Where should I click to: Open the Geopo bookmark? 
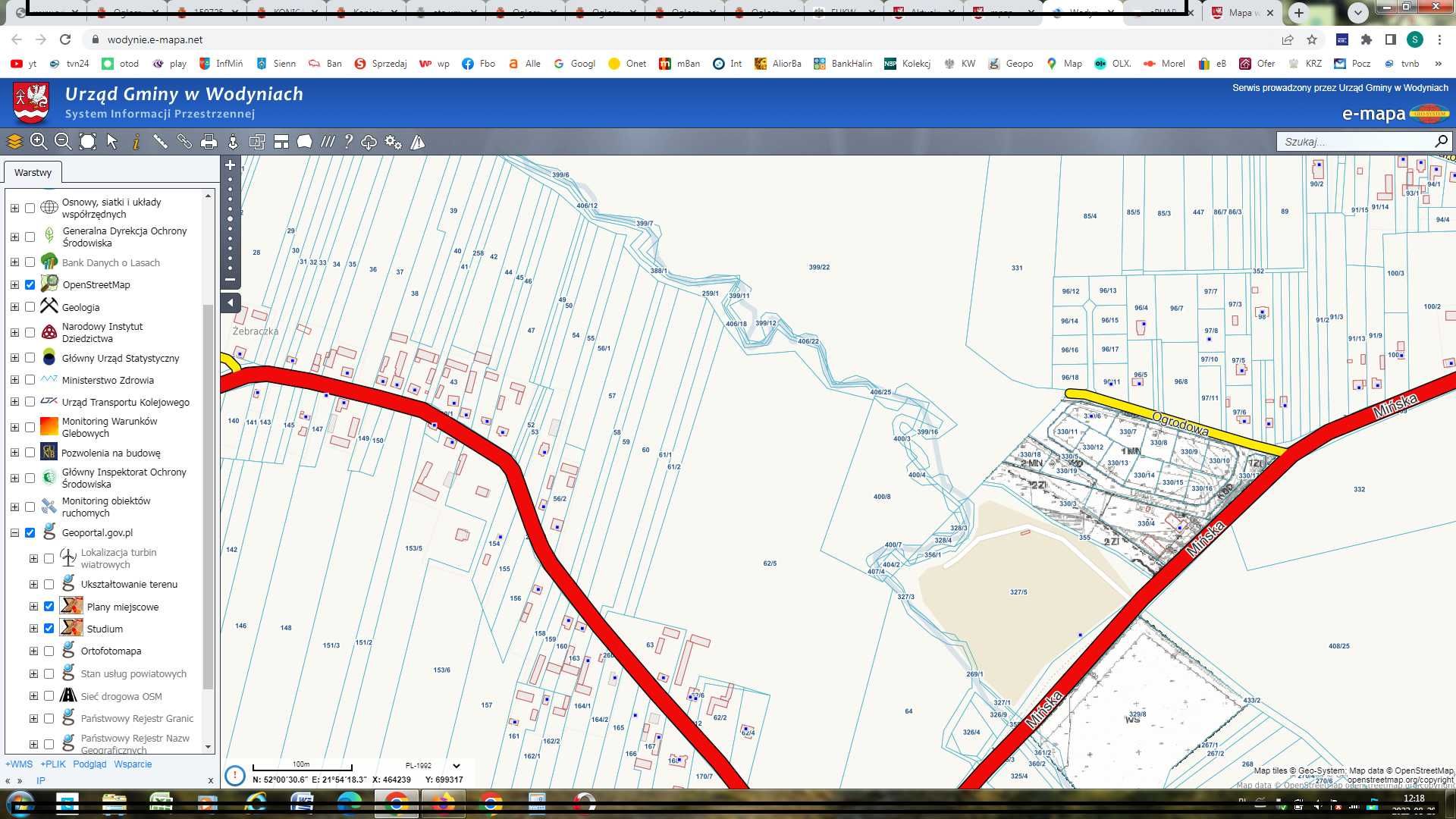click(1011, 64)
